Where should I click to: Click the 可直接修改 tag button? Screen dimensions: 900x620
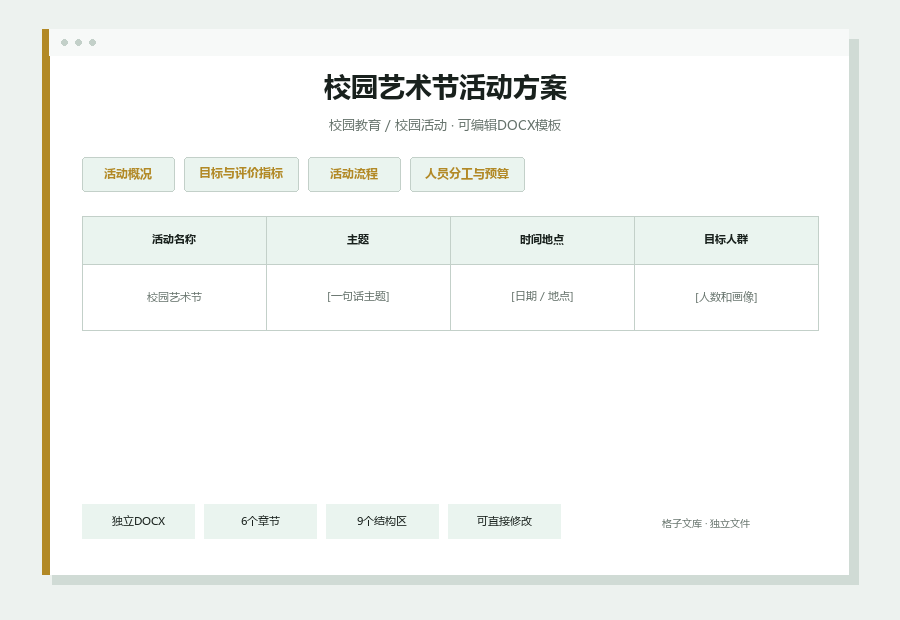[504, 521]
